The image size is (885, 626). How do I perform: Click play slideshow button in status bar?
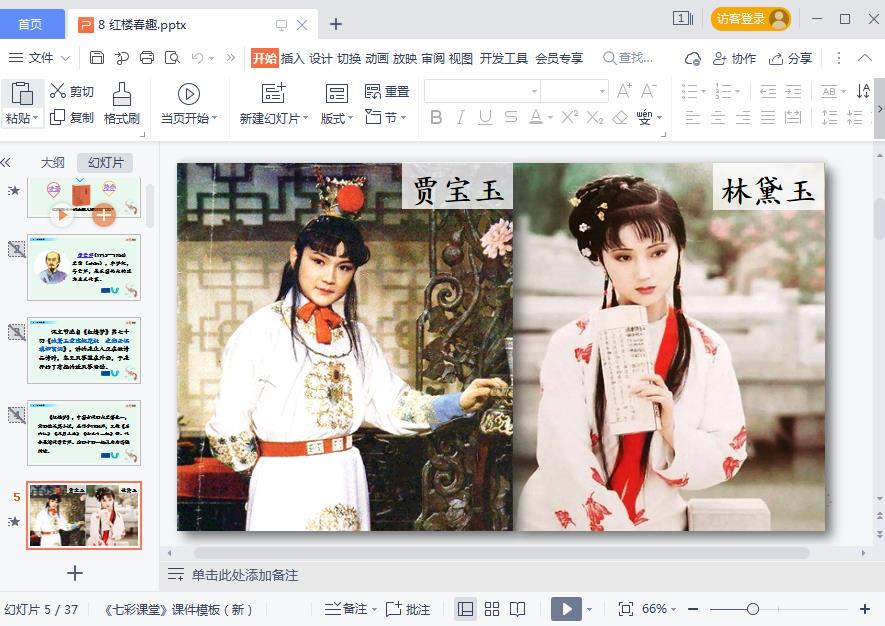click(567, 609)
